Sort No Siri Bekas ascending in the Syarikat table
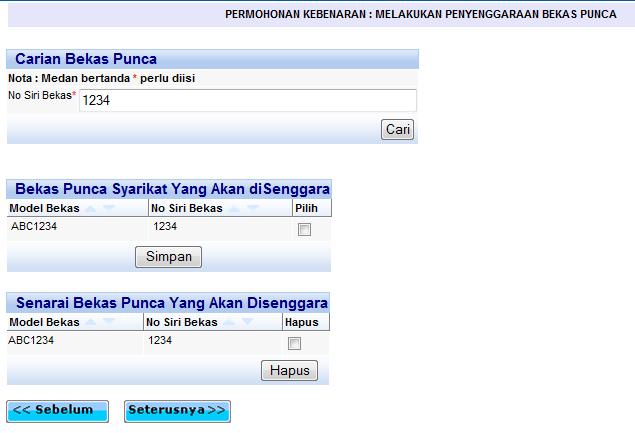635x433 pixels. pos(235,208)
